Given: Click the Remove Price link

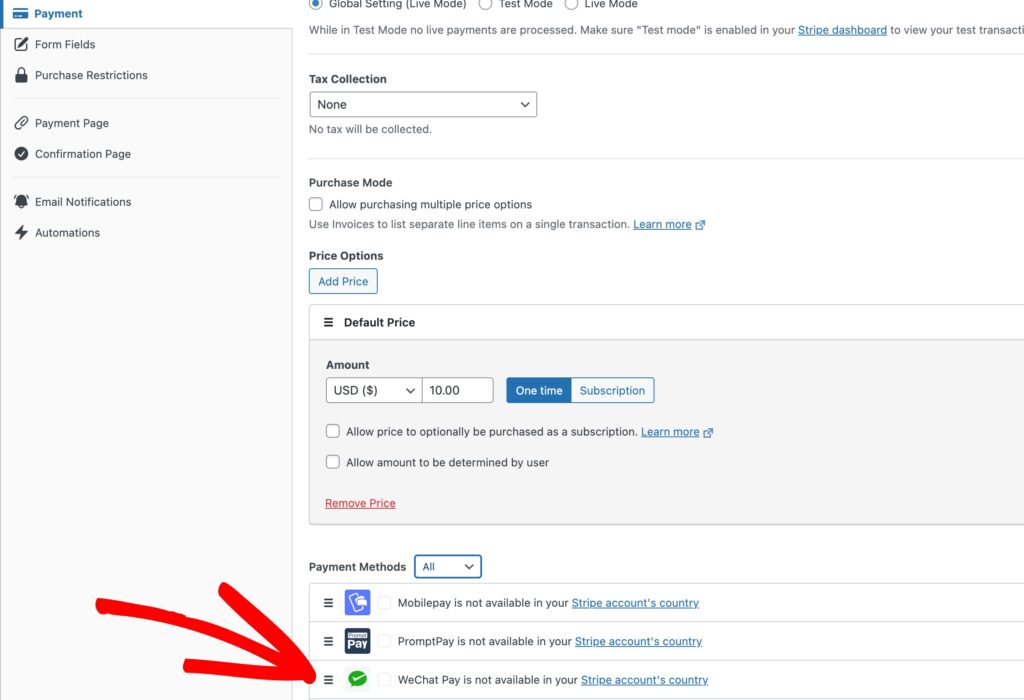Looking at the screenshot, I should tap(360, 503).
